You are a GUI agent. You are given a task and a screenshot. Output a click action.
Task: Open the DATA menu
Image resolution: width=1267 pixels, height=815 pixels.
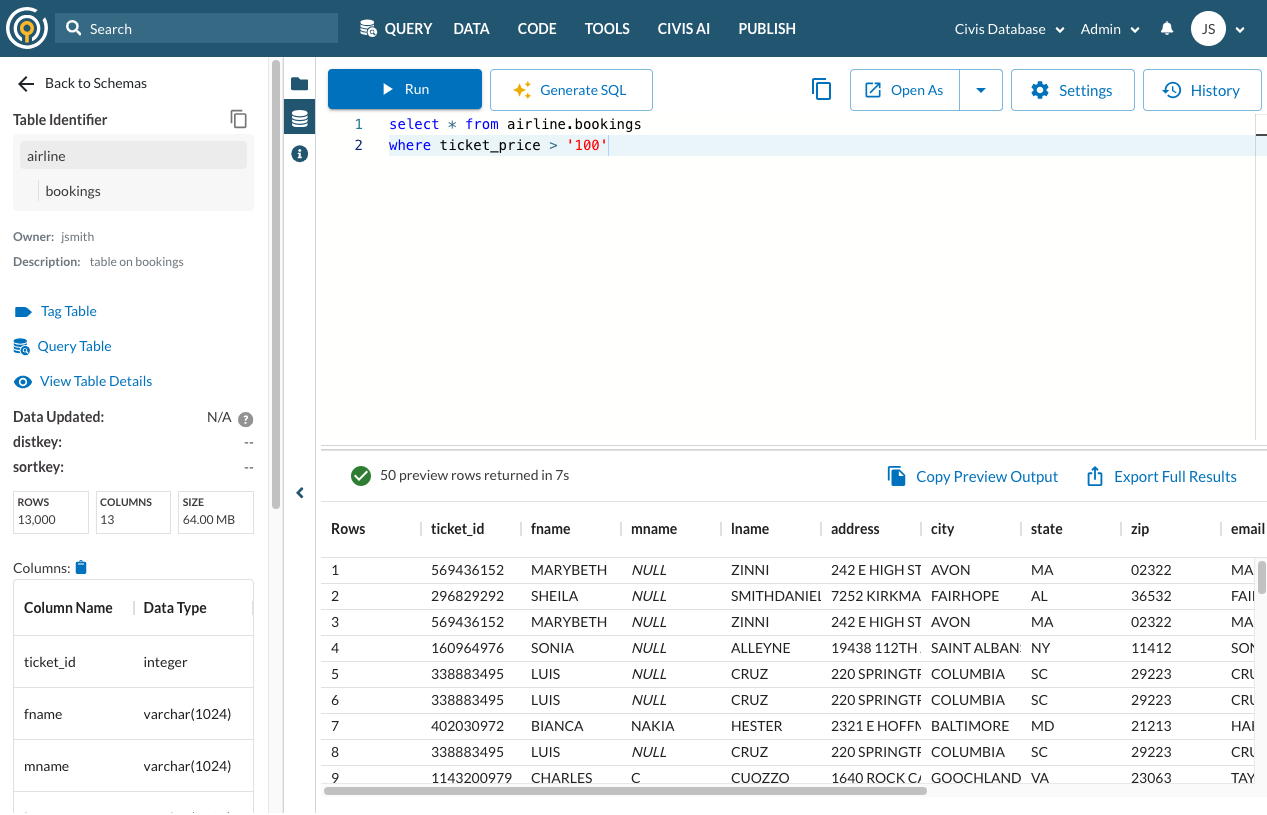click(471, 29)
